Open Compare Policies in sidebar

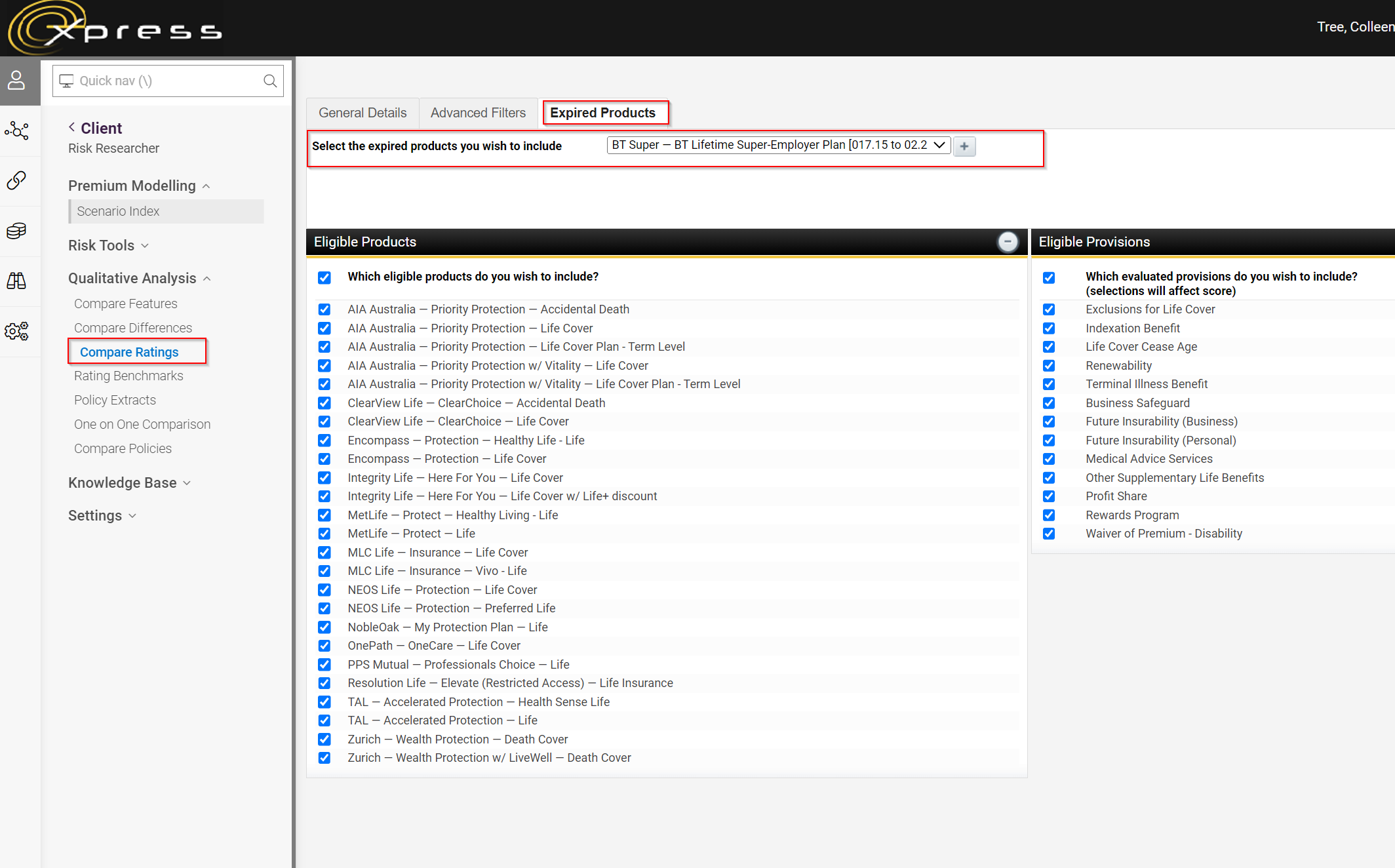coord(123,448)
